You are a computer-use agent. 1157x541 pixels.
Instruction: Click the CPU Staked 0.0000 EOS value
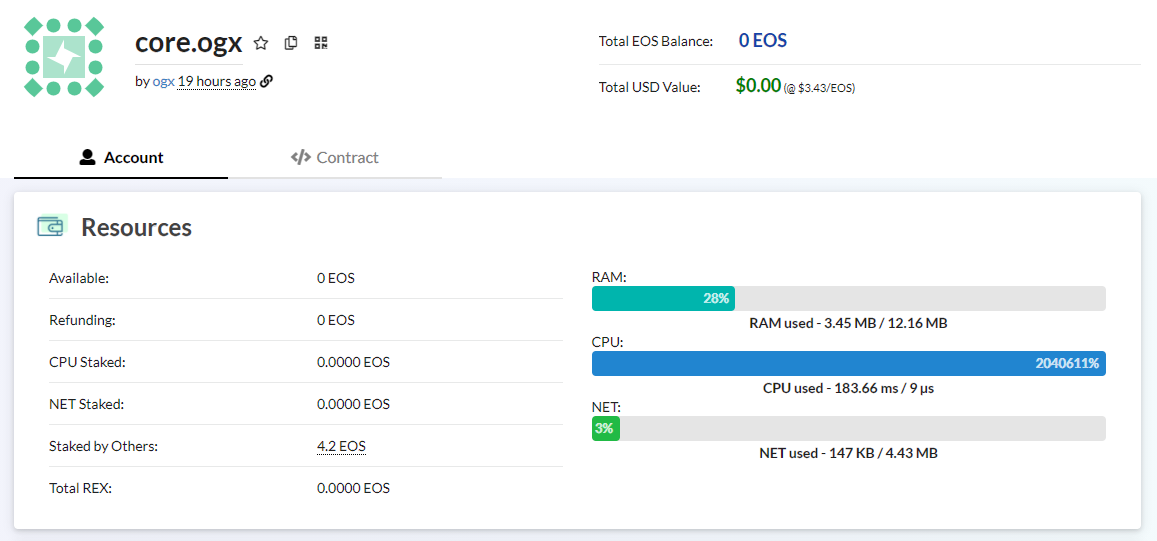click(x=353, y=362)
